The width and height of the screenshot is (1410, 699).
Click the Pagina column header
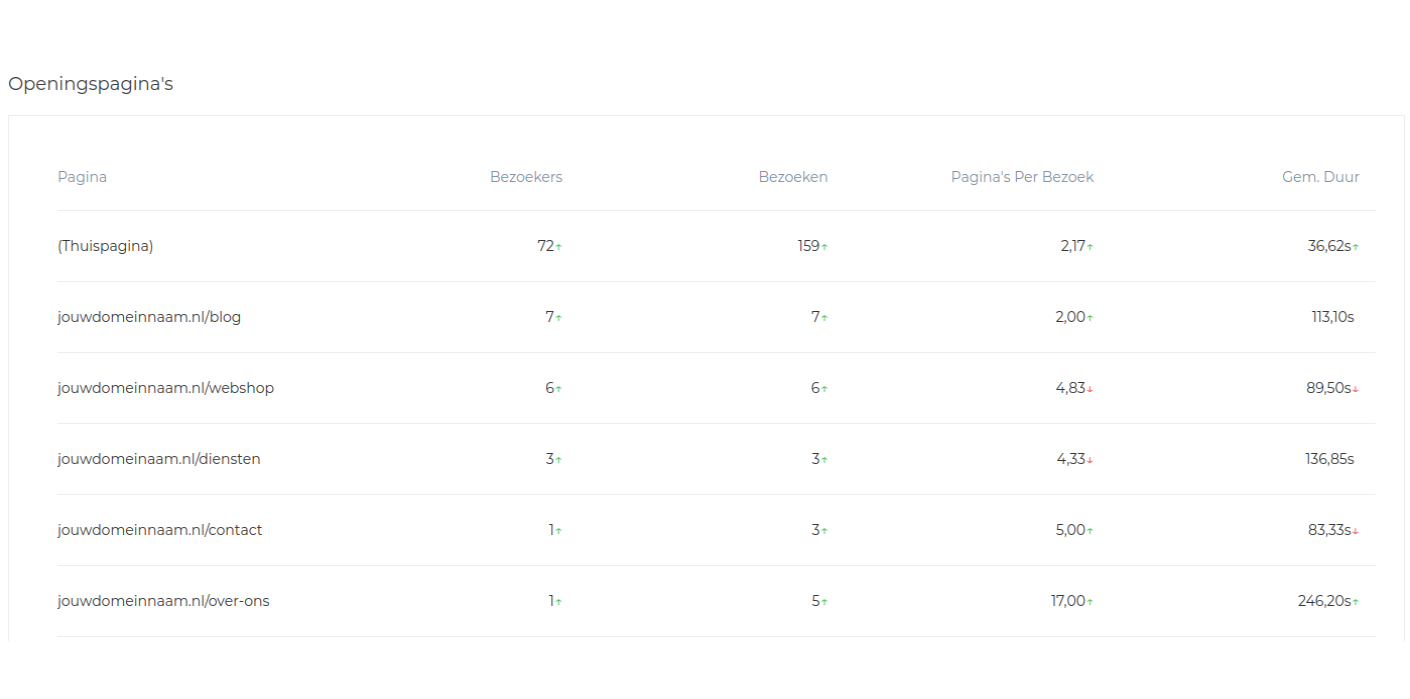point(82,177)
